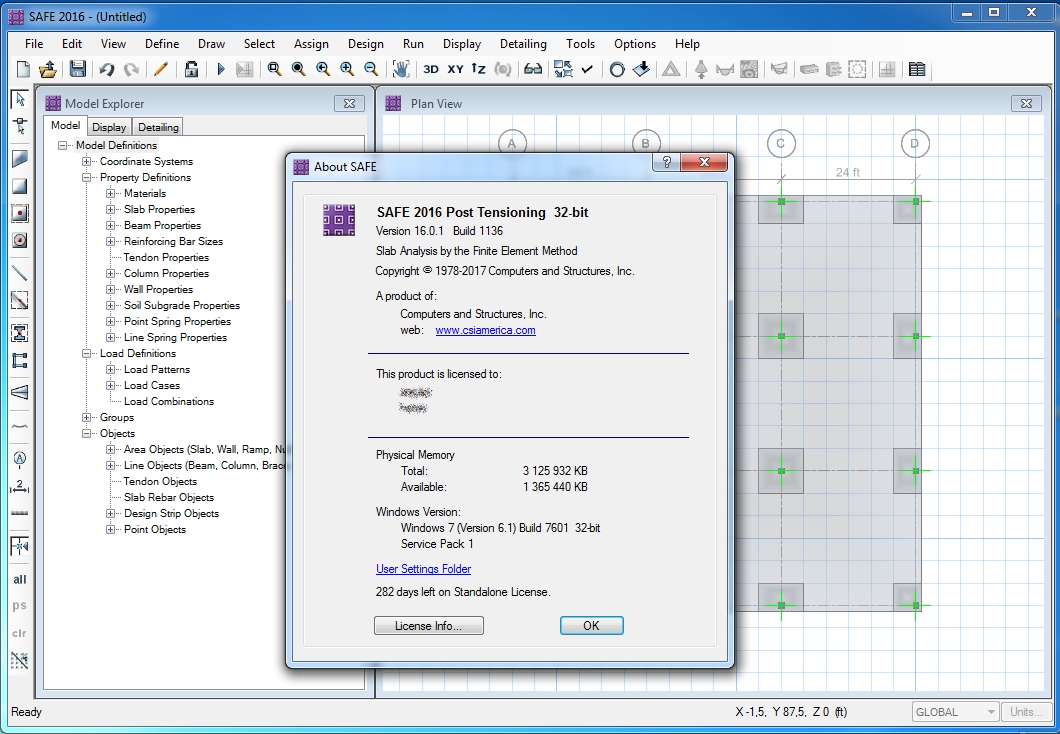Viewport: 1060px width, 734px height.
Task: Click the Units... button in status bar
Action: click(x=1026, y=712)
